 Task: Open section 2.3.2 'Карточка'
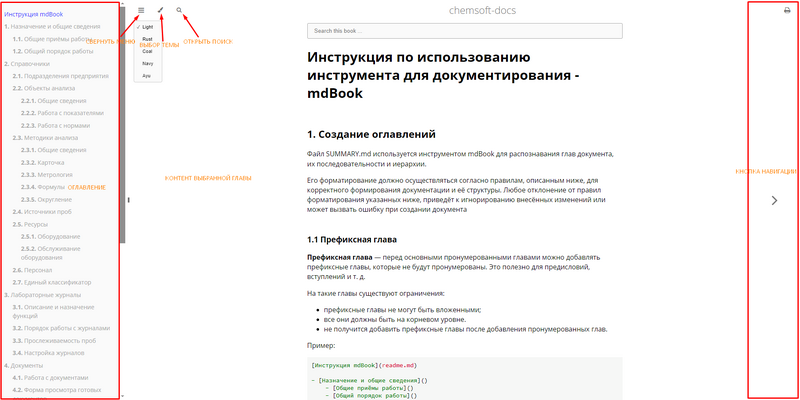[42, 162]
